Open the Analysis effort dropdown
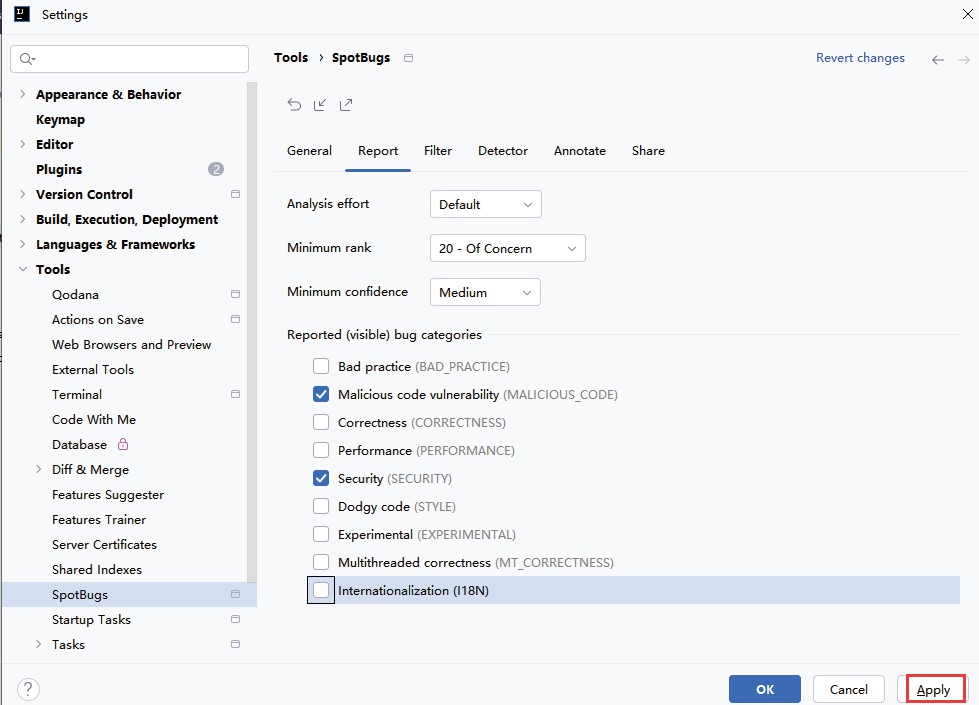The width and height of the screenshot is (979, 705). pyautogui.click(x=486, y=204)
